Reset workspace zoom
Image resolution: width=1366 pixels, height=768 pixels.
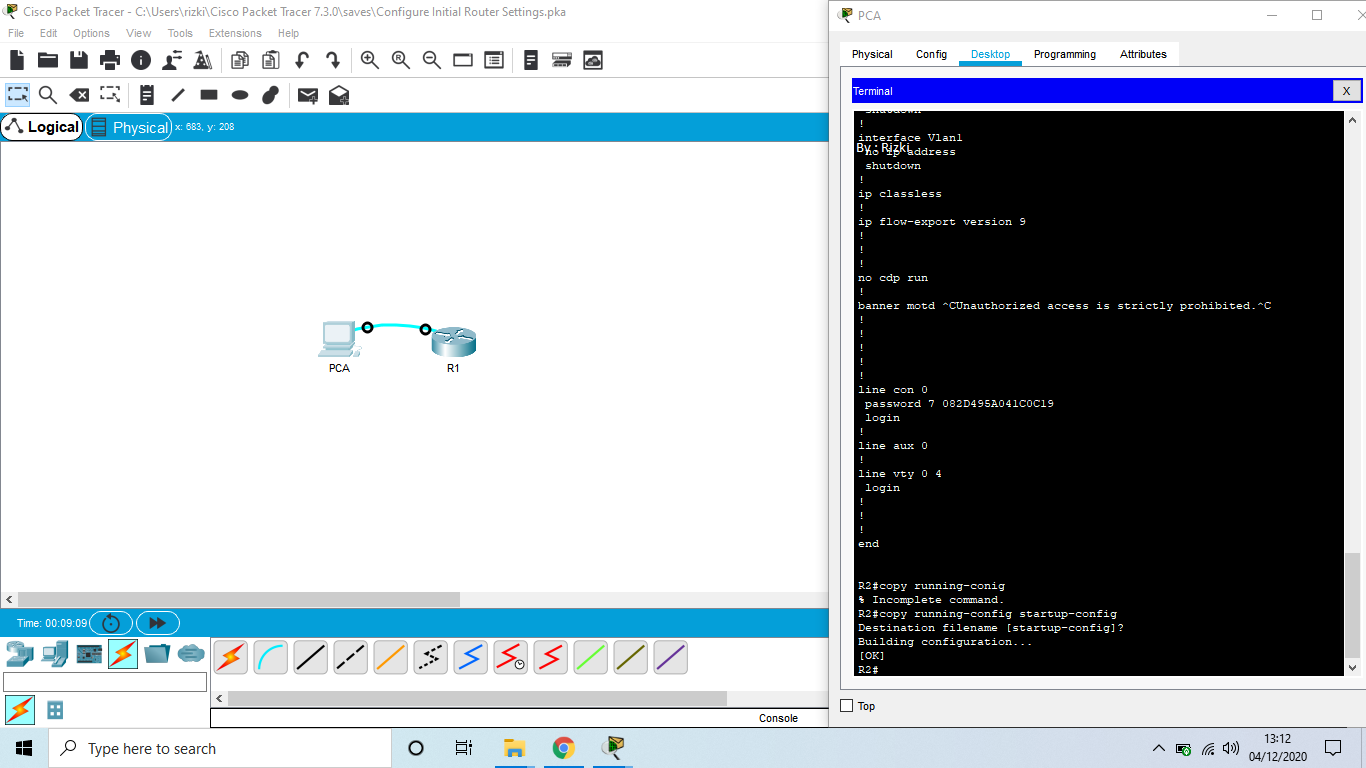click(401, 60)
